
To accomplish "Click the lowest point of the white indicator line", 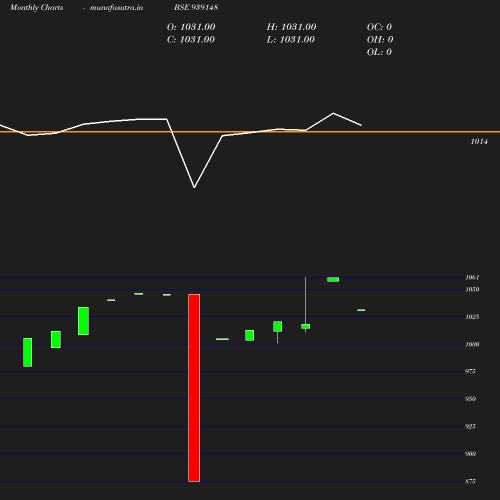I will click(194, 187).
